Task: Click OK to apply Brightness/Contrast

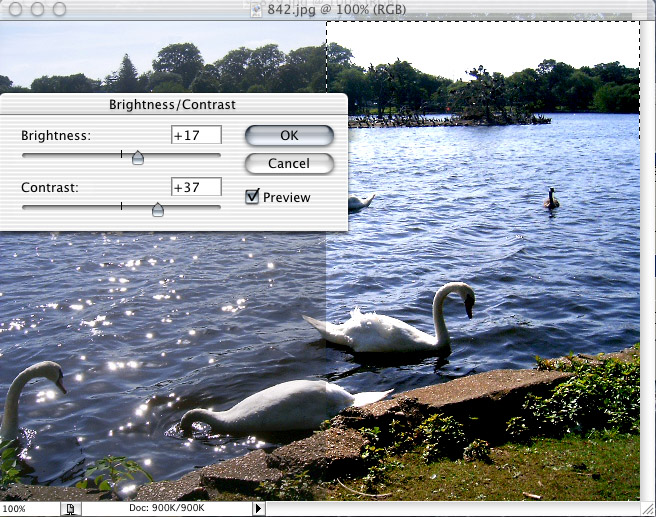Action: pos(288,135)
